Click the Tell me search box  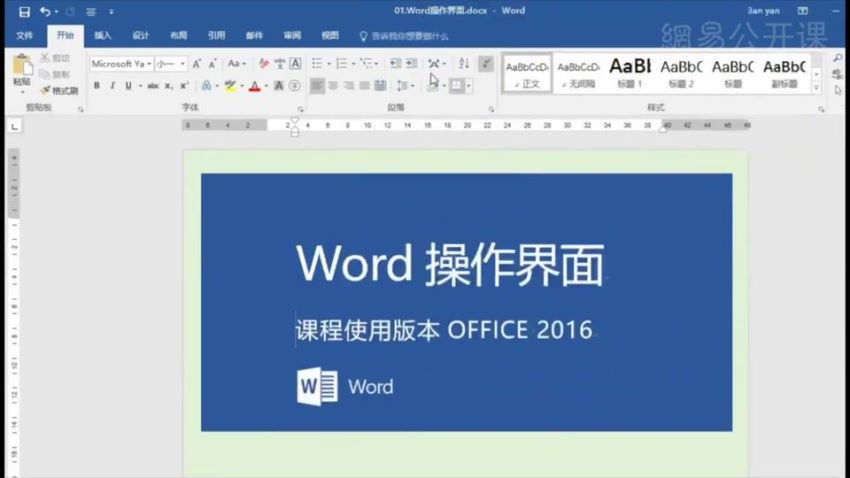[x=404, y=36]
